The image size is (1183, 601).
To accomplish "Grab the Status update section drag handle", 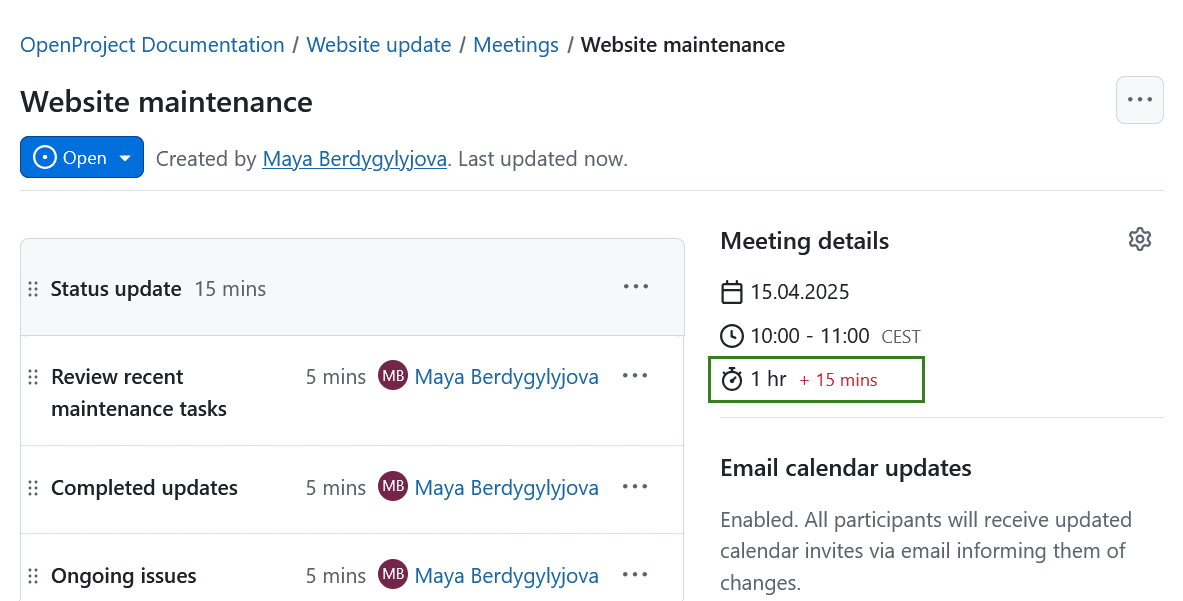I will point(33,289).
